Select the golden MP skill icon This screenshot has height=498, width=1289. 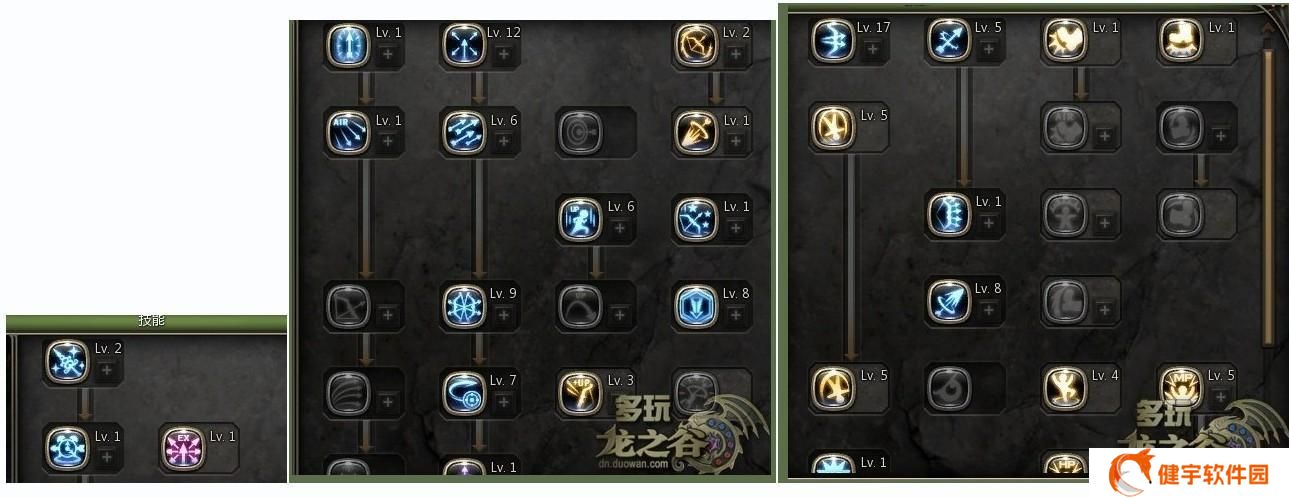pos(1181,387)
